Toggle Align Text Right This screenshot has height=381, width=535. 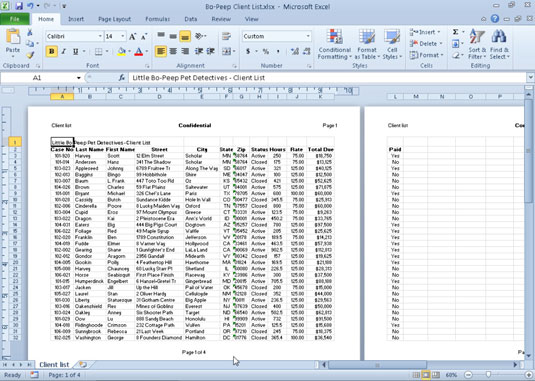click(x=185, y=52)
